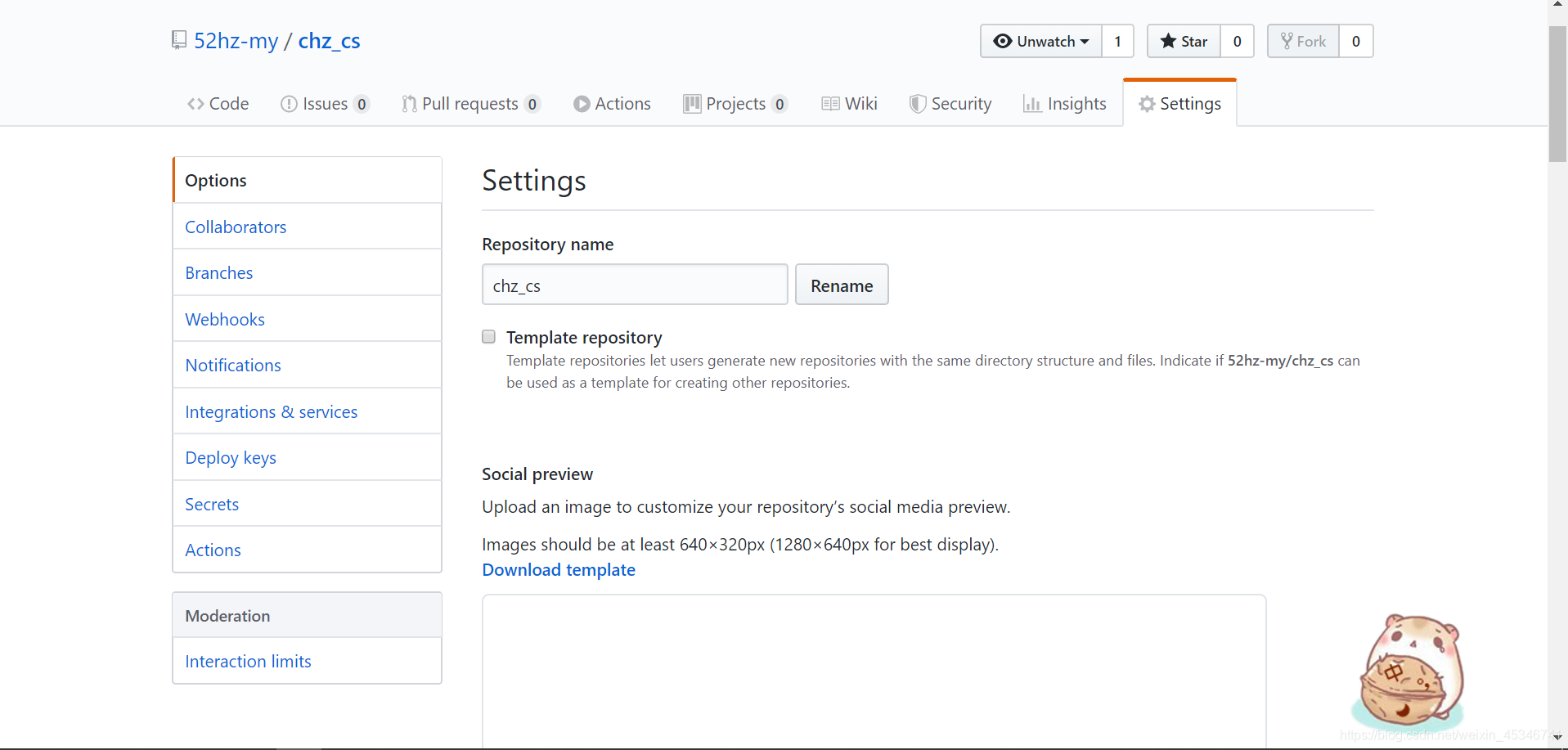Click the 52hz-my owner link
This screenshot has height=750, width=1568.
pos(236,40)
